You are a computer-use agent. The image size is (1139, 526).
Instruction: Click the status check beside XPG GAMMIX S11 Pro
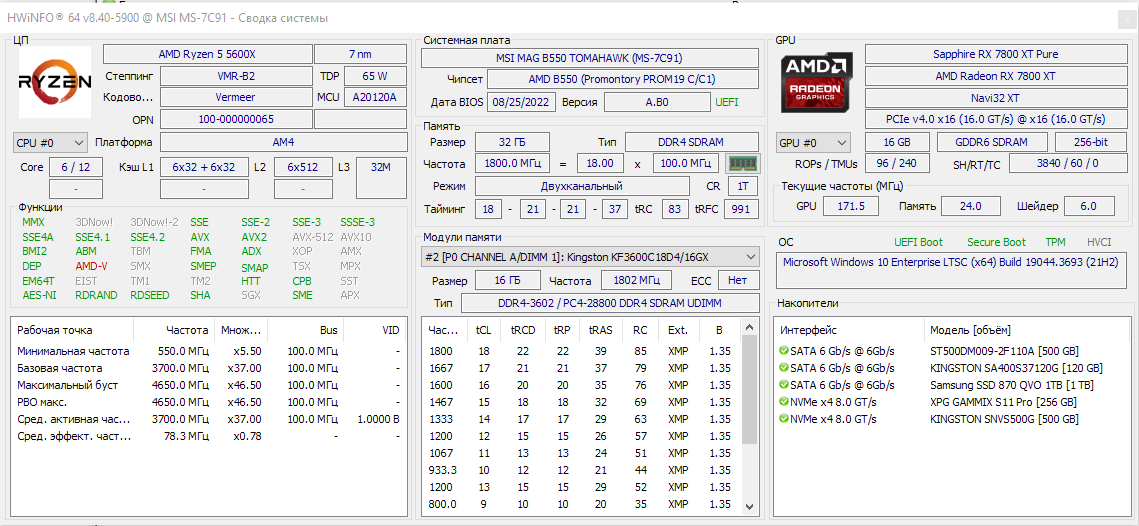(x=784, y=402)
